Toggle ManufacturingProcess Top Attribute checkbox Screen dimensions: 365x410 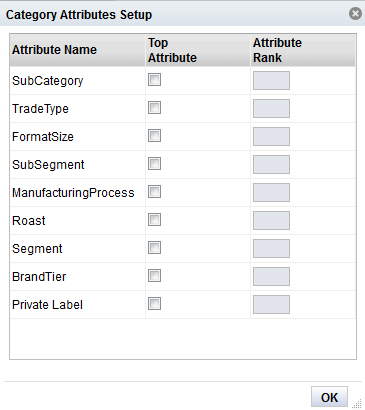[154, 192]
